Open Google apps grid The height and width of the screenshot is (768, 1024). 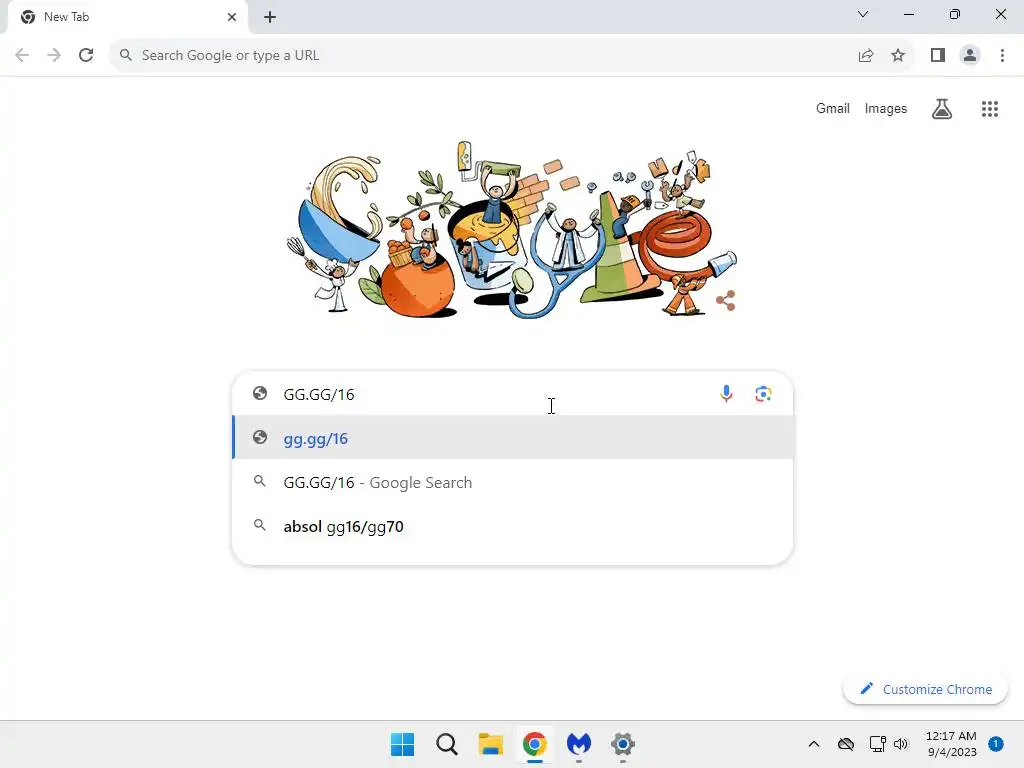(x=989, y=109)
